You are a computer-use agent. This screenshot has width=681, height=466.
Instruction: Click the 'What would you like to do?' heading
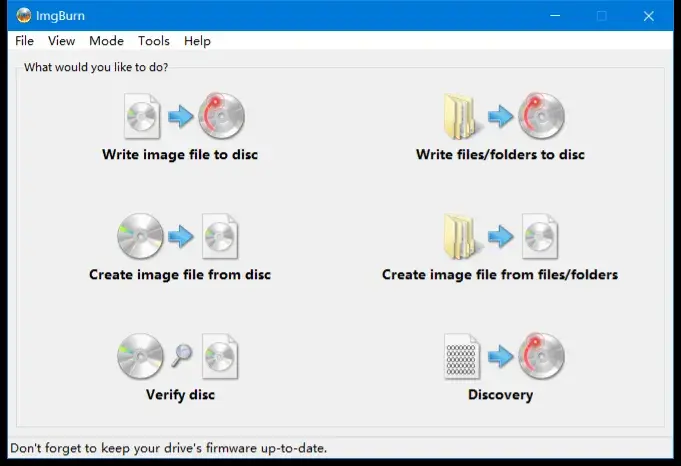96,67
